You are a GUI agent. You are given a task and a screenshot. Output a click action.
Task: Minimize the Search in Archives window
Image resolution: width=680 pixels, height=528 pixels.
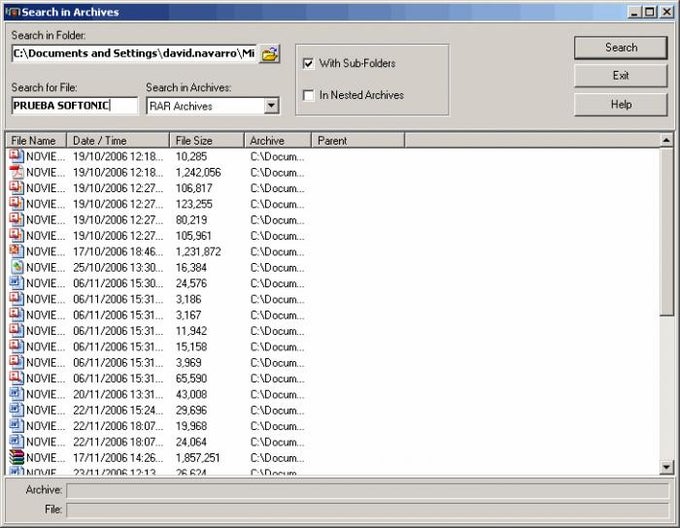click(634, 12)
